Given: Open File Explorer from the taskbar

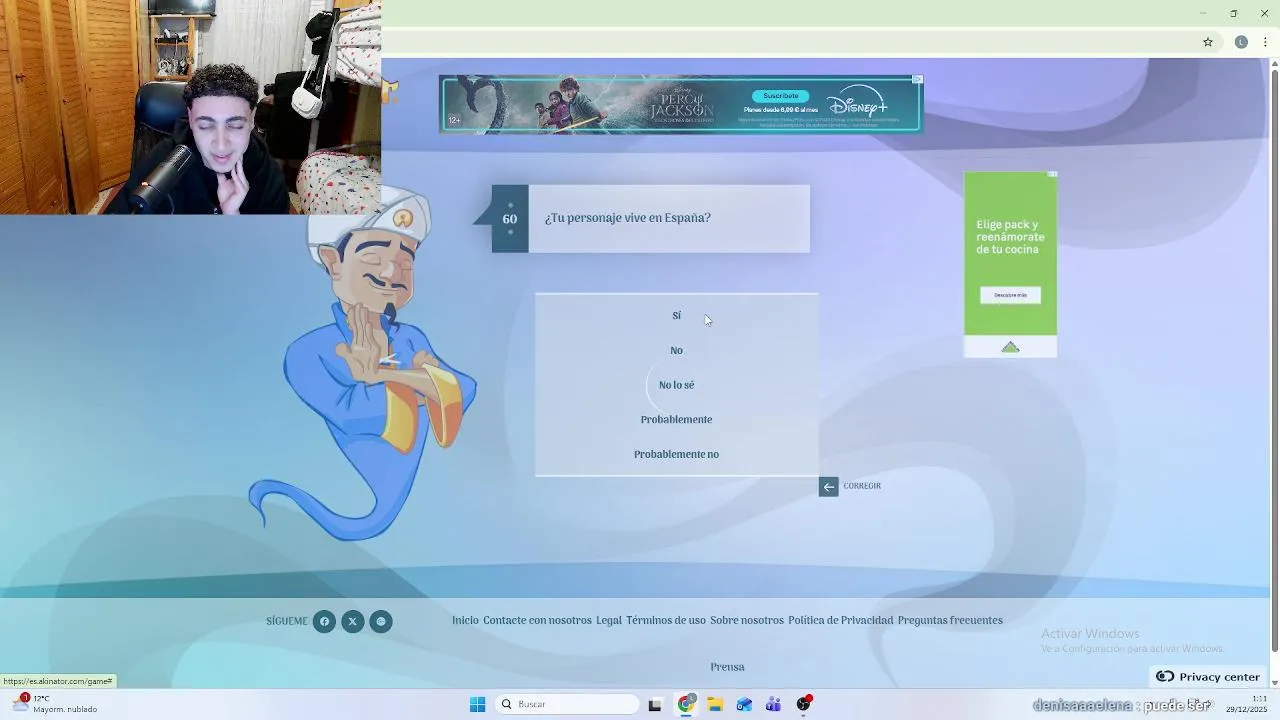Looking at the screenshot, I should pos(715,704).
